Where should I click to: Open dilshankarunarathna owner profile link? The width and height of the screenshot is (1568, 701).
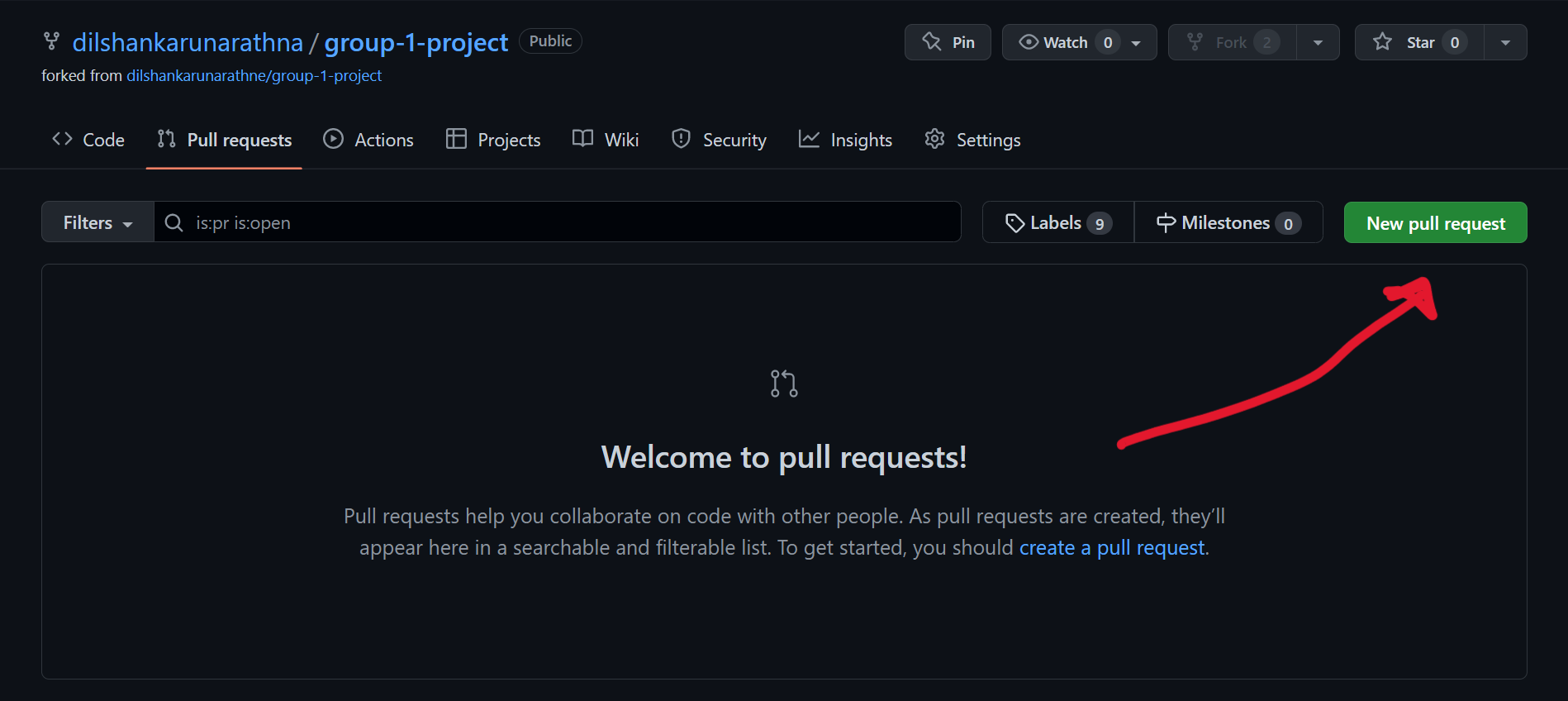(188, 42)
